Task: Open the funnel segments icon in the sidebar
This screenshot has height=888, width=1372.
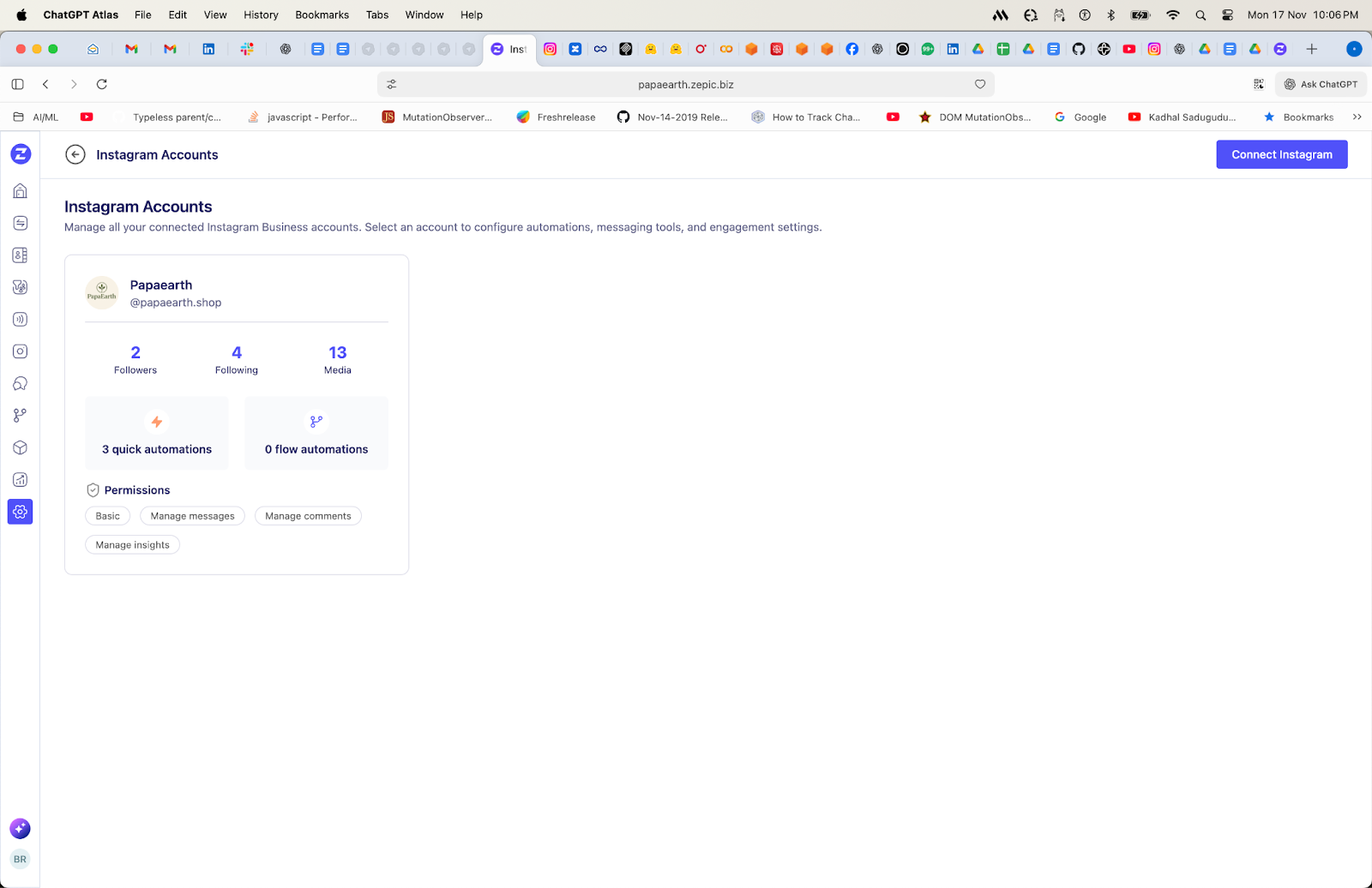Action: pos(21,287)
